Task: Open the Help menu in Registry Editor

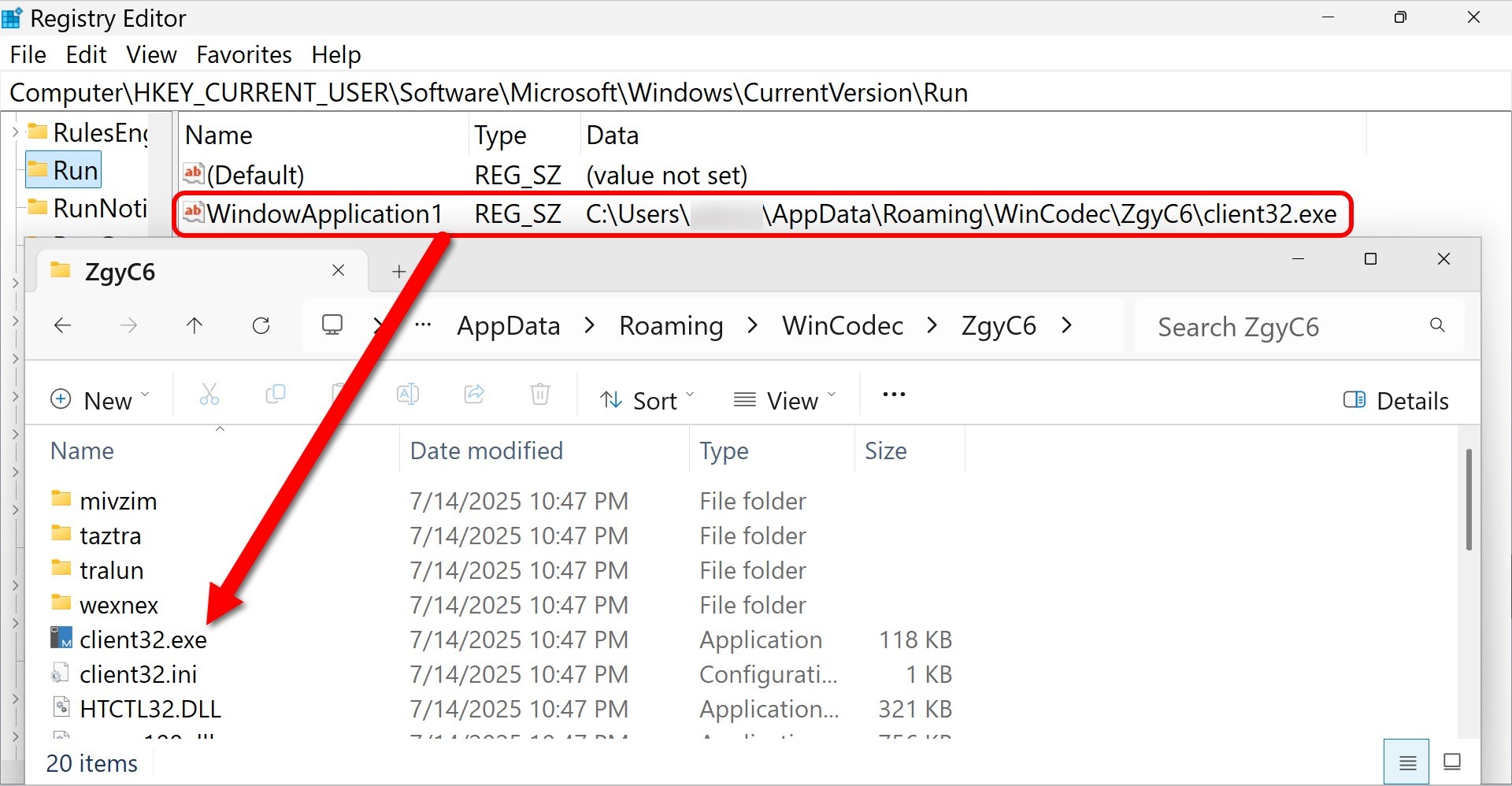Action: pyautogui.click(x=336, y=54)
